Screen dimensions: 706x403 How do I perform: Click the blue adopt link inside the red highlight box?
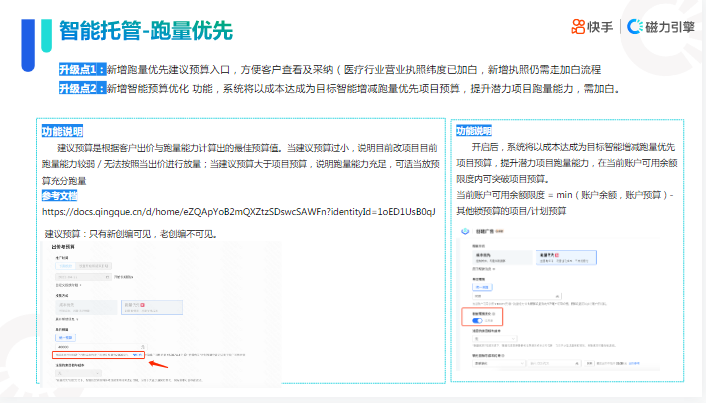click(x=137, y=355)
